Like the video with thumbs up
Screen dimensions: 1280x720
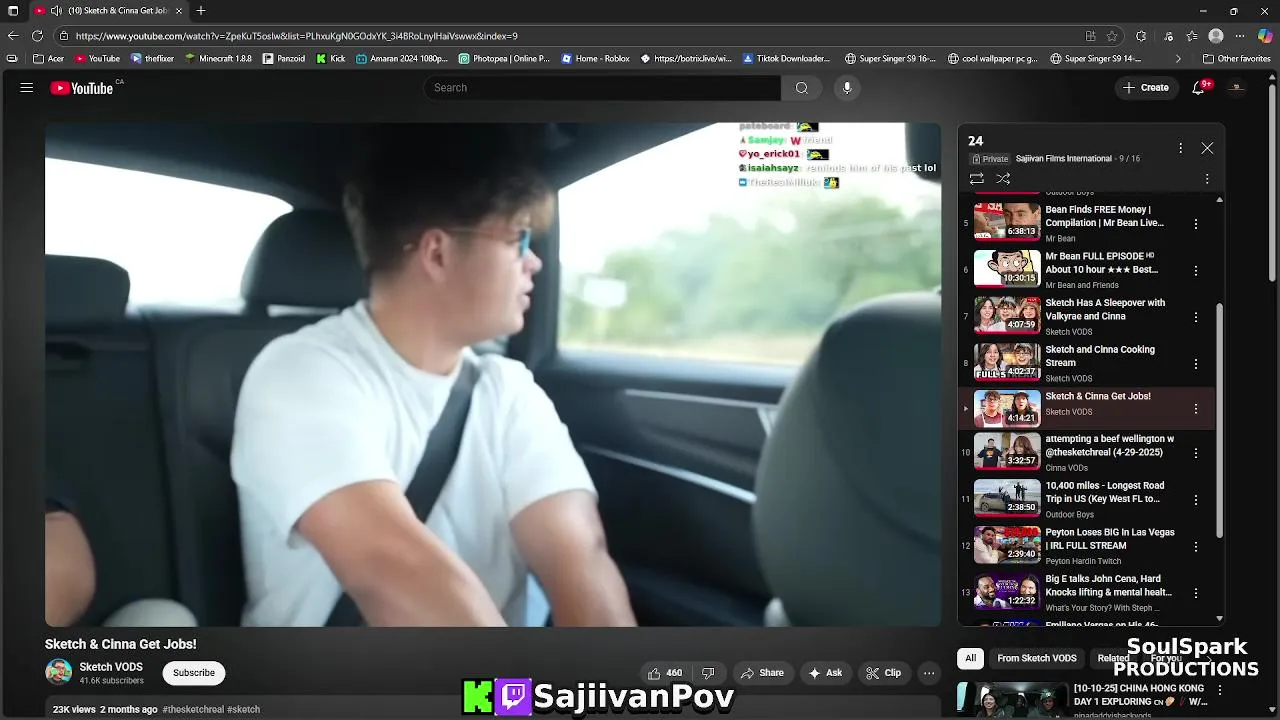[x=665, y=673]
